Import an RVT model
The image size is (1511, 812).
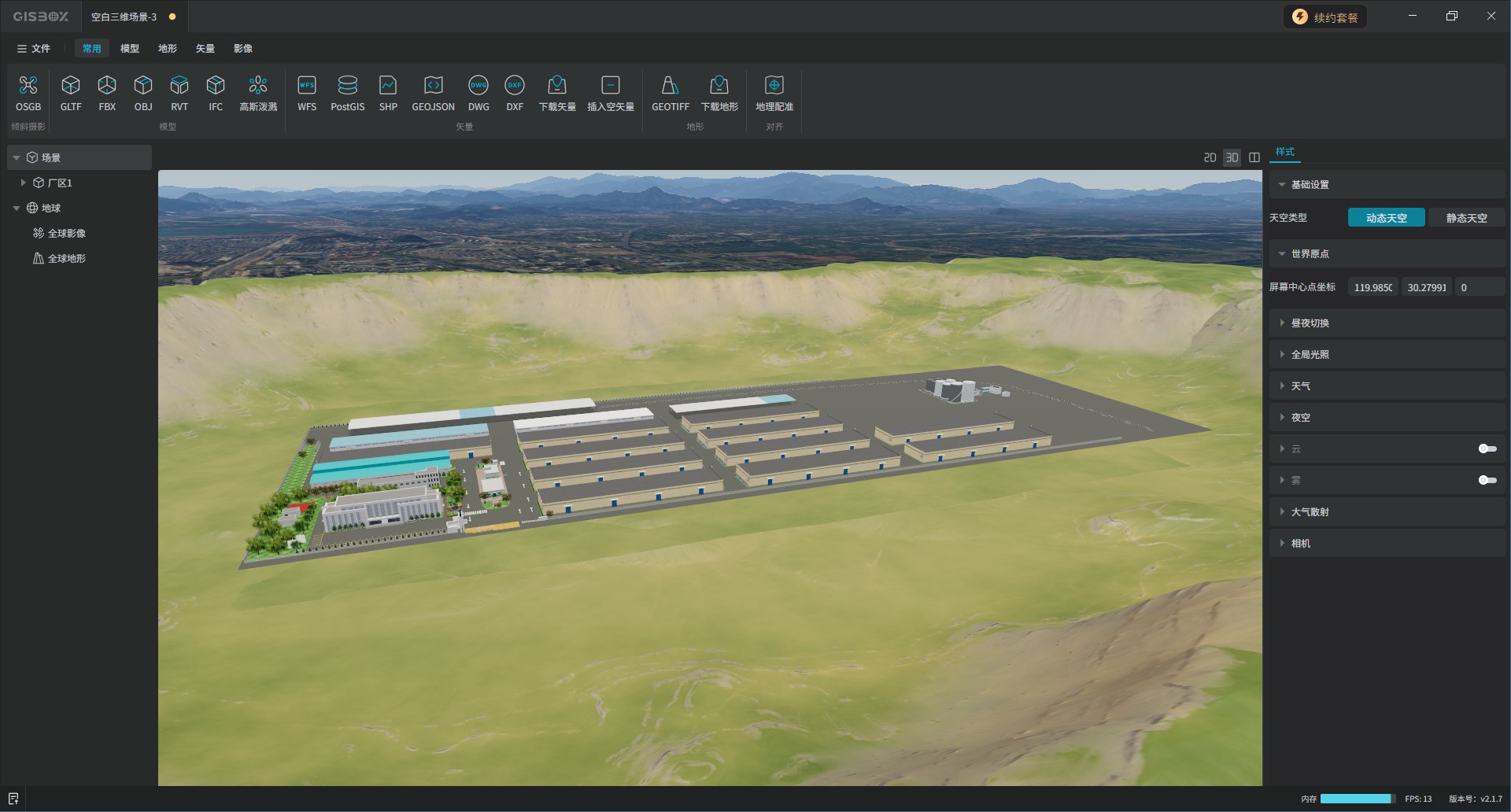(179, 93)
